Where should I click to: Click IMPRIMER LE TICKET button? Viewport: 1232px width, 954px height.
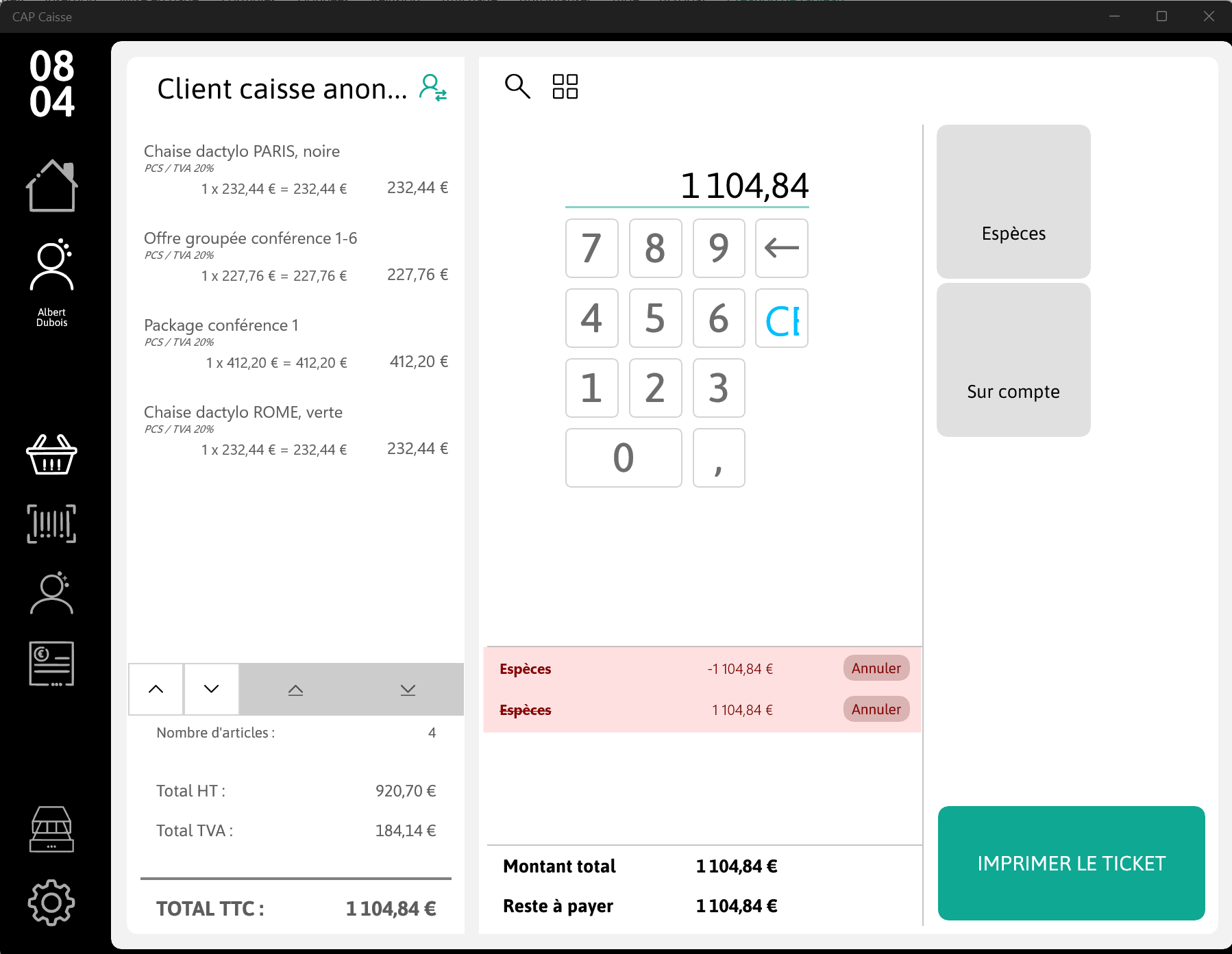pos(1072,863)
